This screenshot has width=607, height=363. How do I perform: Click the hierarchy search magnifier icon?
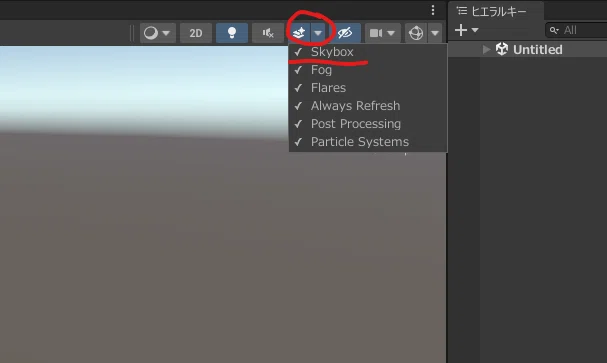[x=554, y=30]
